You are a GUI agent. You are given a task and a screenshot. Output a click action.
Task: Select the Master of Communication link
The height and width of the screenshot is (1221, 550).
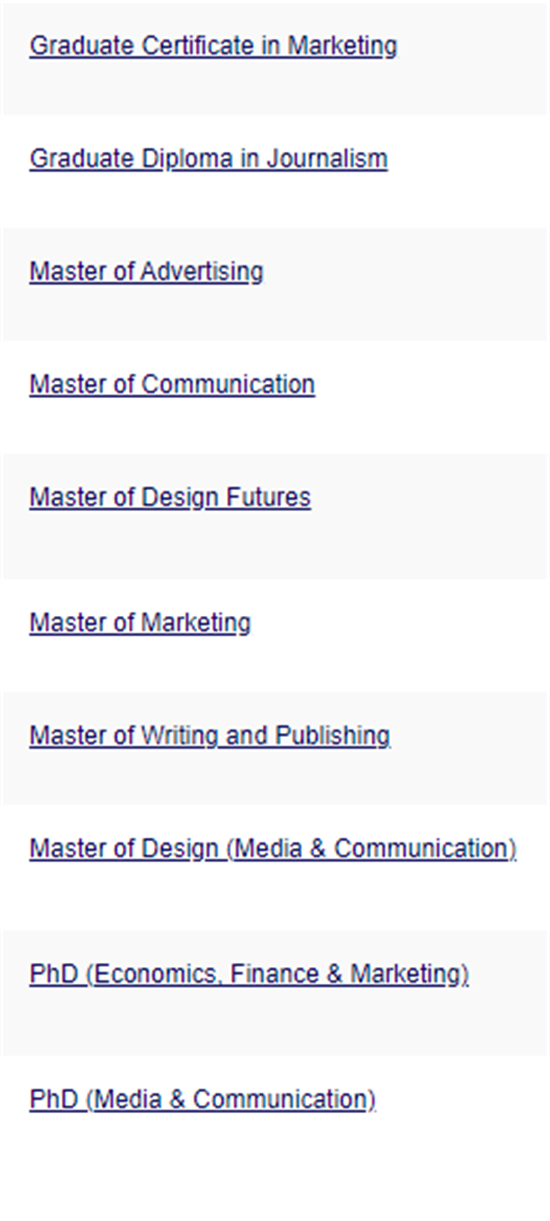click(x=172, y=385)
